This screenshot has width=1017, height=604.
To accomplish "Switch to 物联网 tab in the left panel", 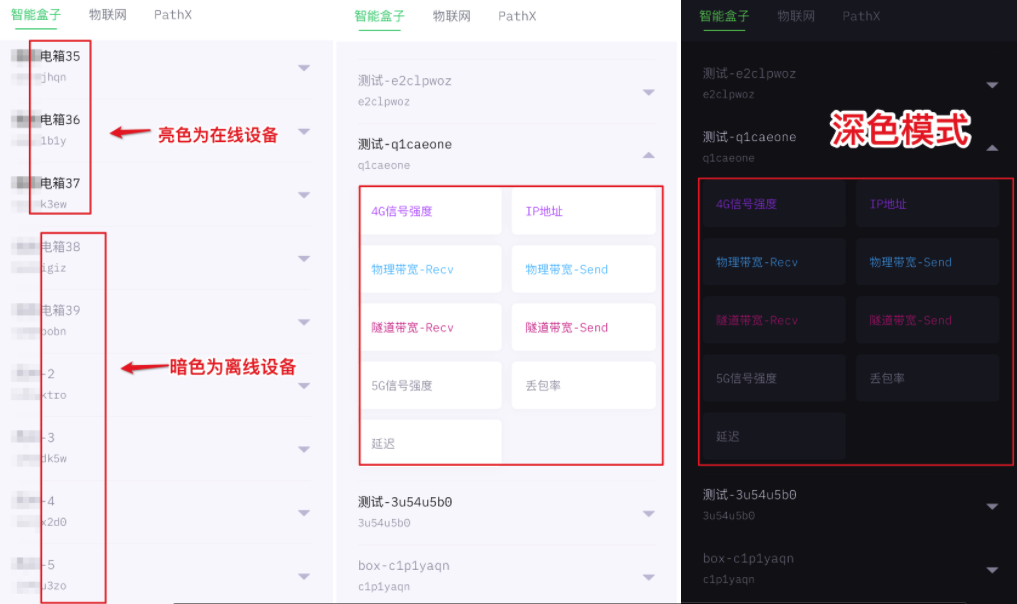I will pos(107,16).
